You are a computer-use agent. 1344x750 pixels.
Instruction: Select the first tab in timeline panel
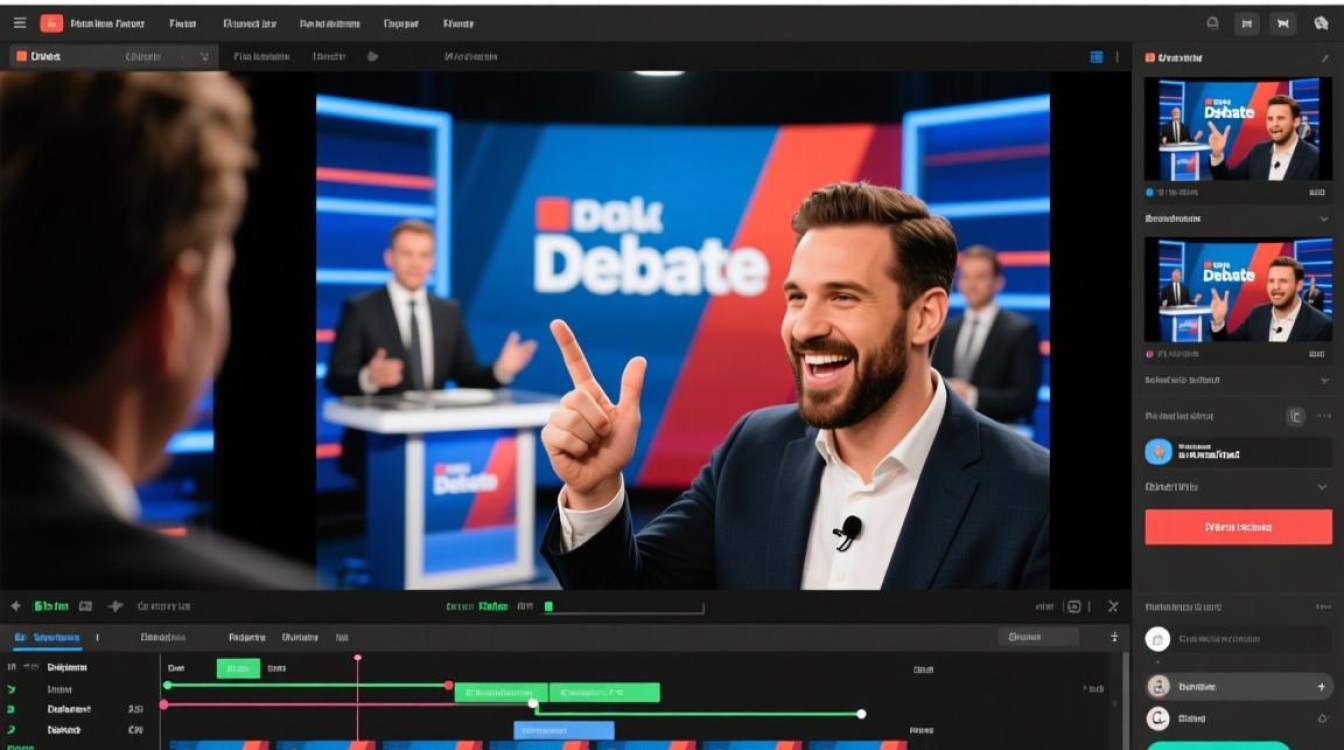click(x=48, y=637)
